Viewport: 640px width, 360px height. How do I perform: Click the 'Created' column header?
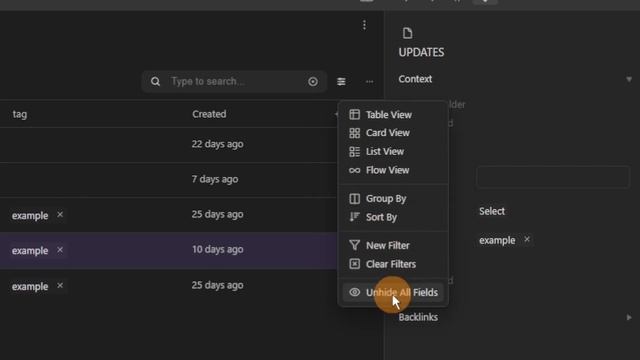point(209,114)
